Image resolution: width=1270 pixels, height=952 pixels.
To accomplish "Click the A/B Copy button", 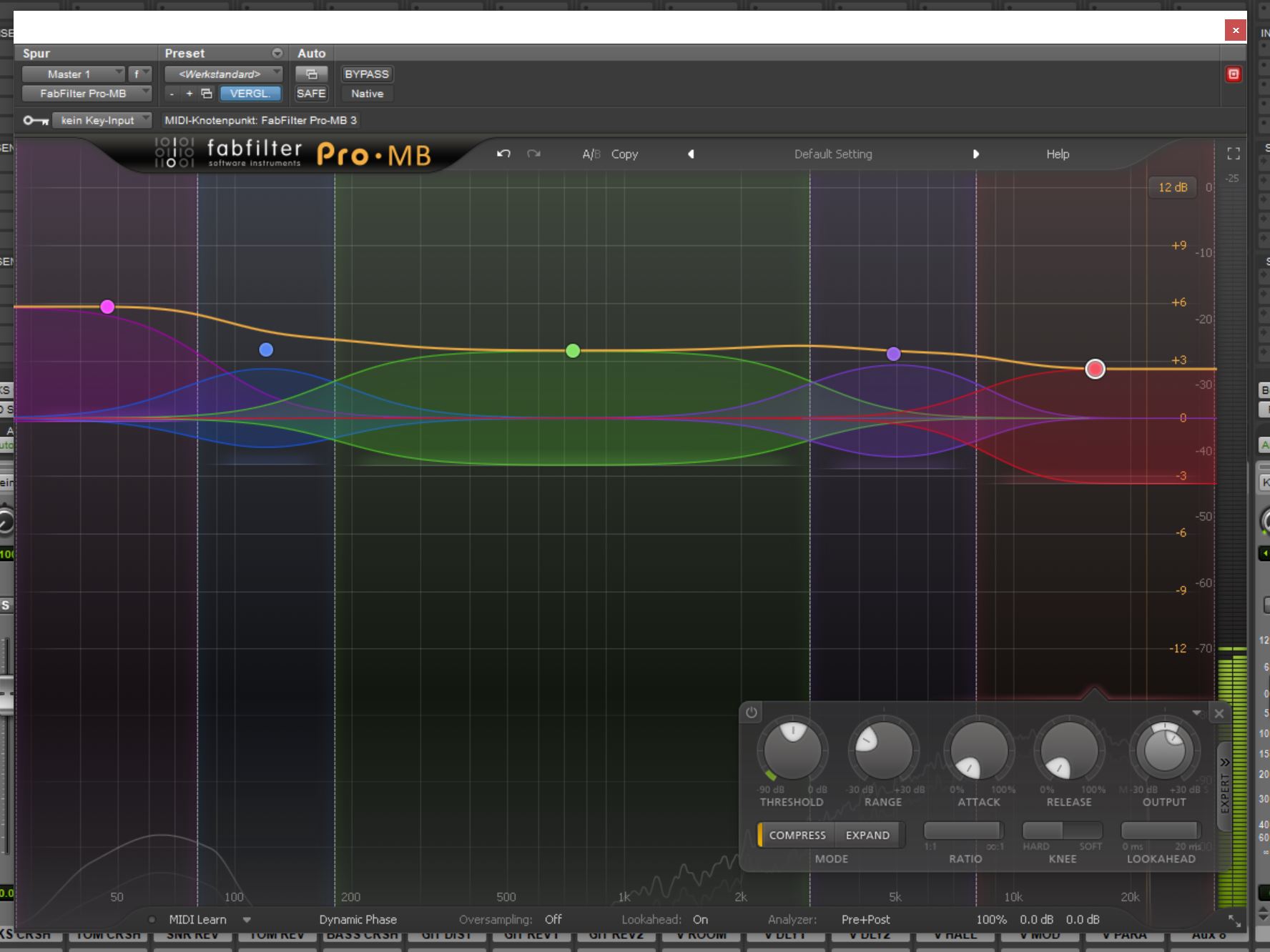I will coord(624,154).
